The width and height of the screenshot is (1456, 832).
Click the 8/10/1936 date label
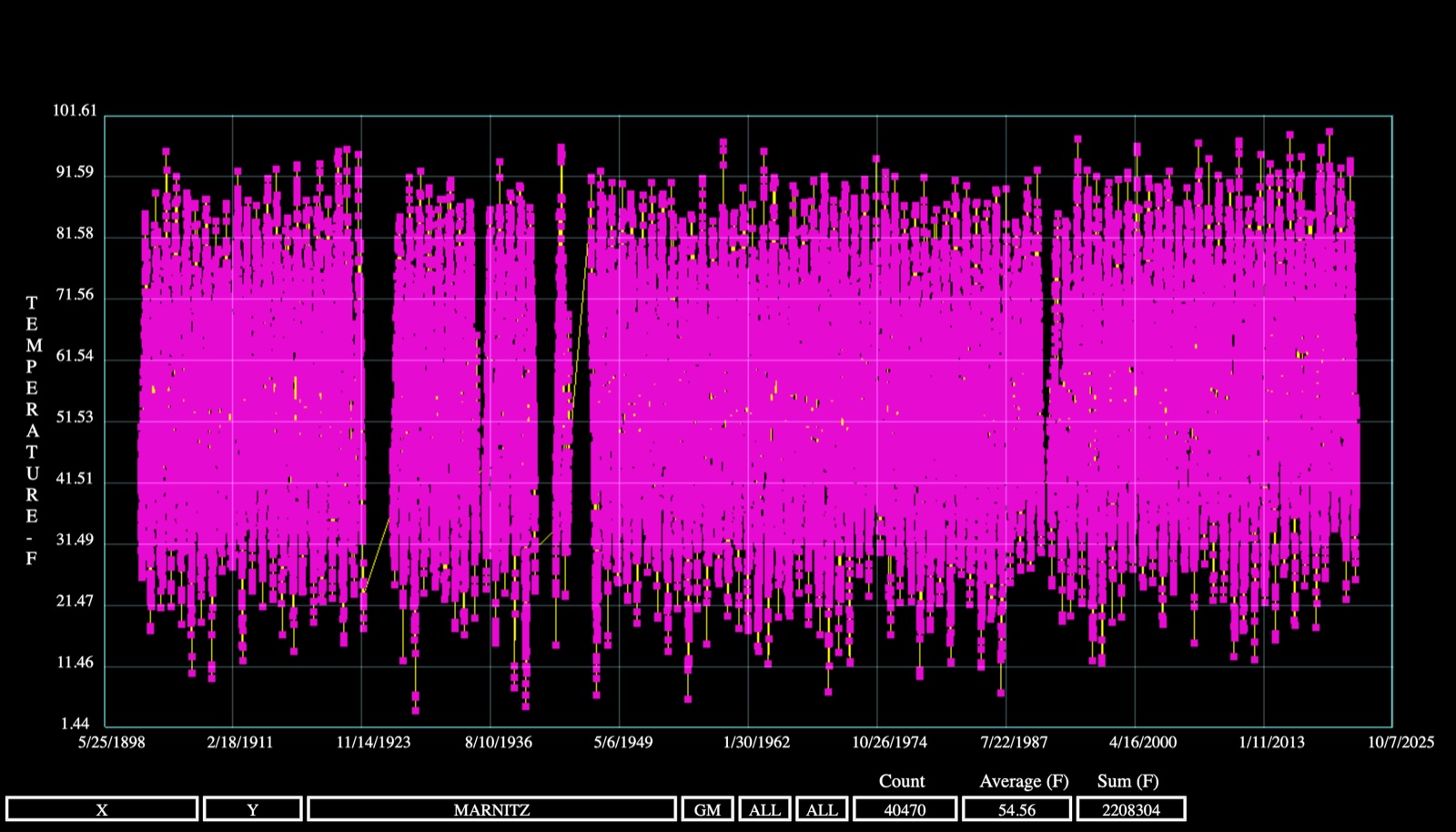(x=499, y=742)
